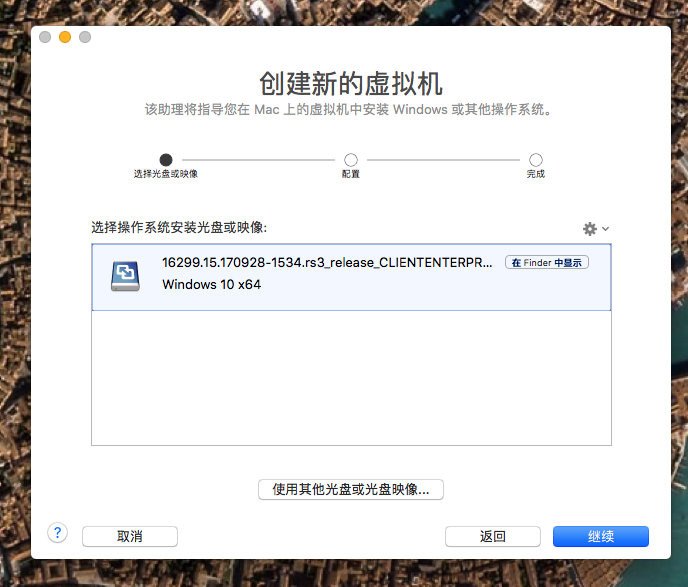Click the 选择光盘或映像 step circle

coord(166,159)
